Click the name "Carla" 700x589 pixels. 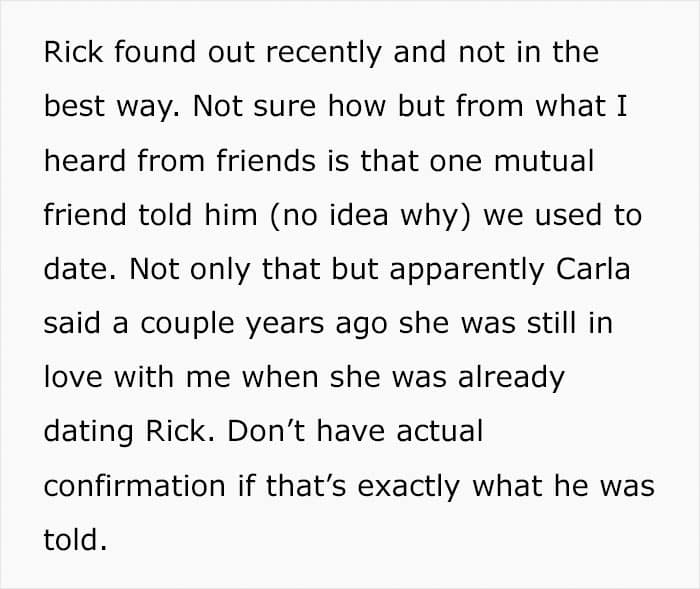[593, 269]
